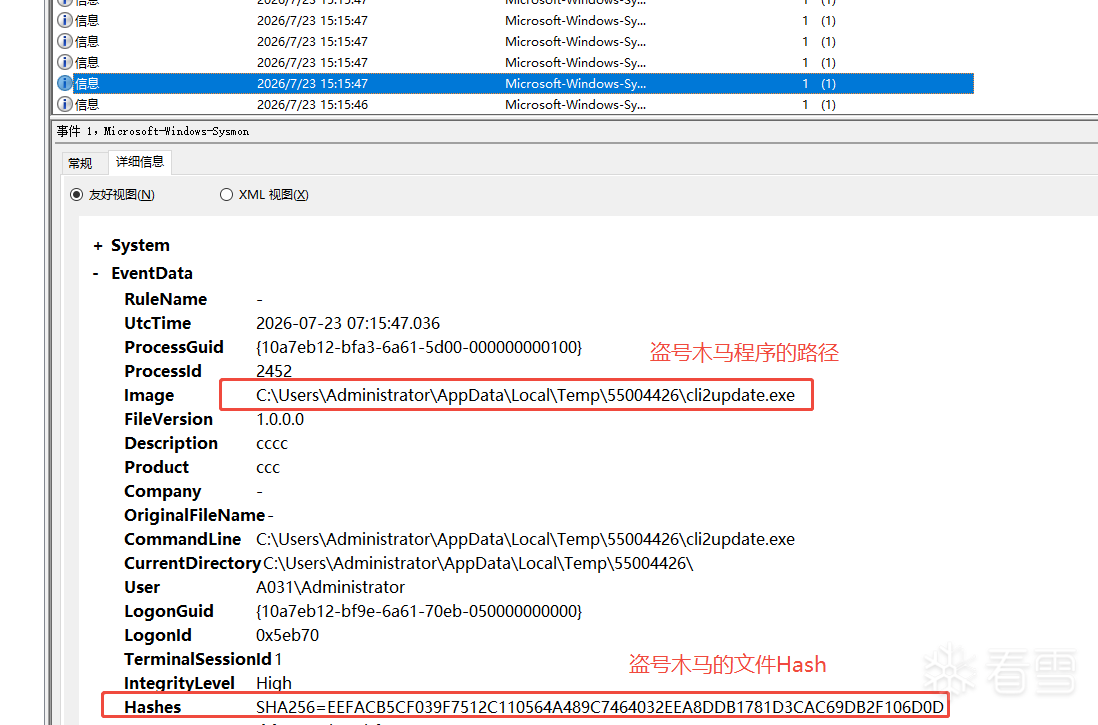
Task: Click the UtcTime value 2026-07-23 07:15:47.036
Action: [x=348, y=323]
